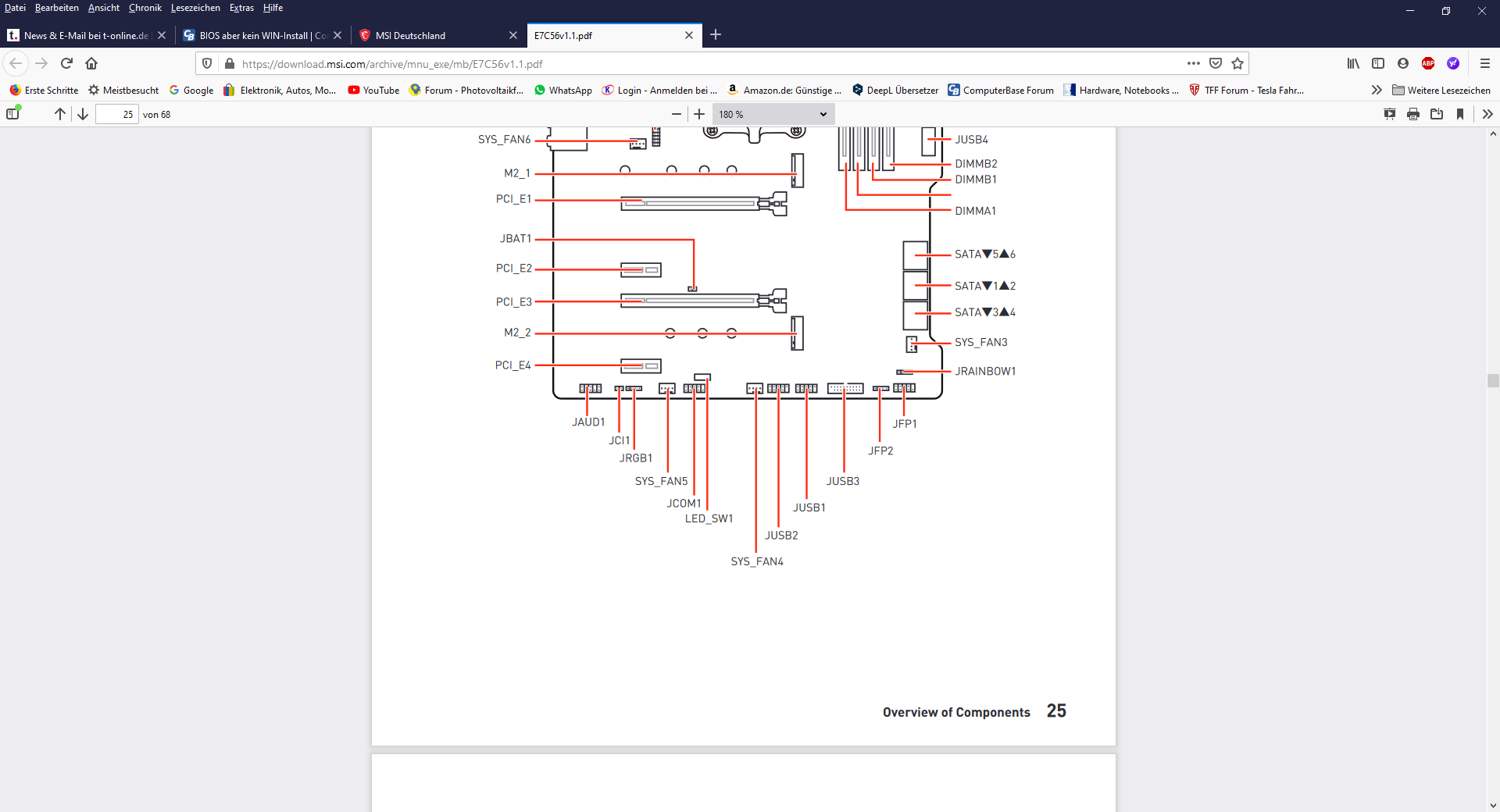Open Forum Photovoltaikforum bookmark
1500x812 pixels.
point(466,91)
